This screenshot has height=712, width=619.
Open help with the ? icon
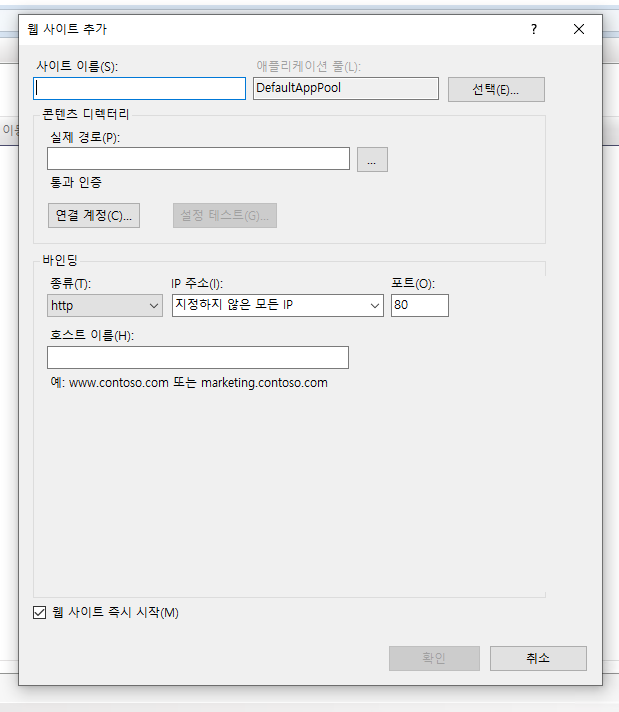click(x=534, y=30)
